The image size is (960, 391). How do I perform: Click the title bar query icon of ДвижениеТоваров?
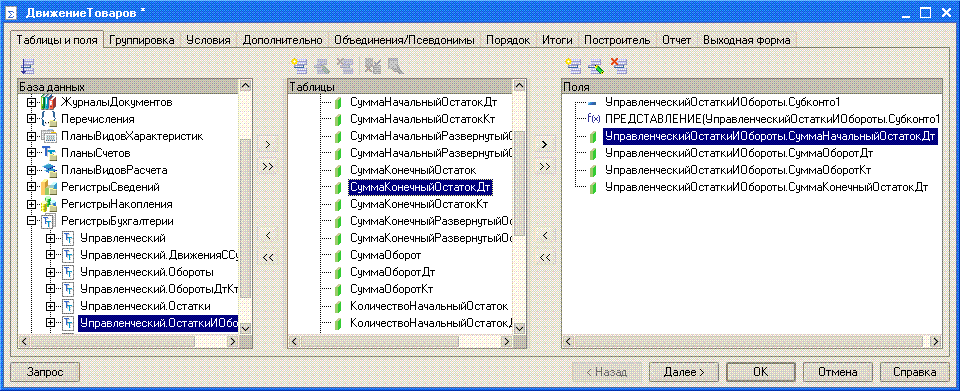pyautogui.click(x=11, y=12)
